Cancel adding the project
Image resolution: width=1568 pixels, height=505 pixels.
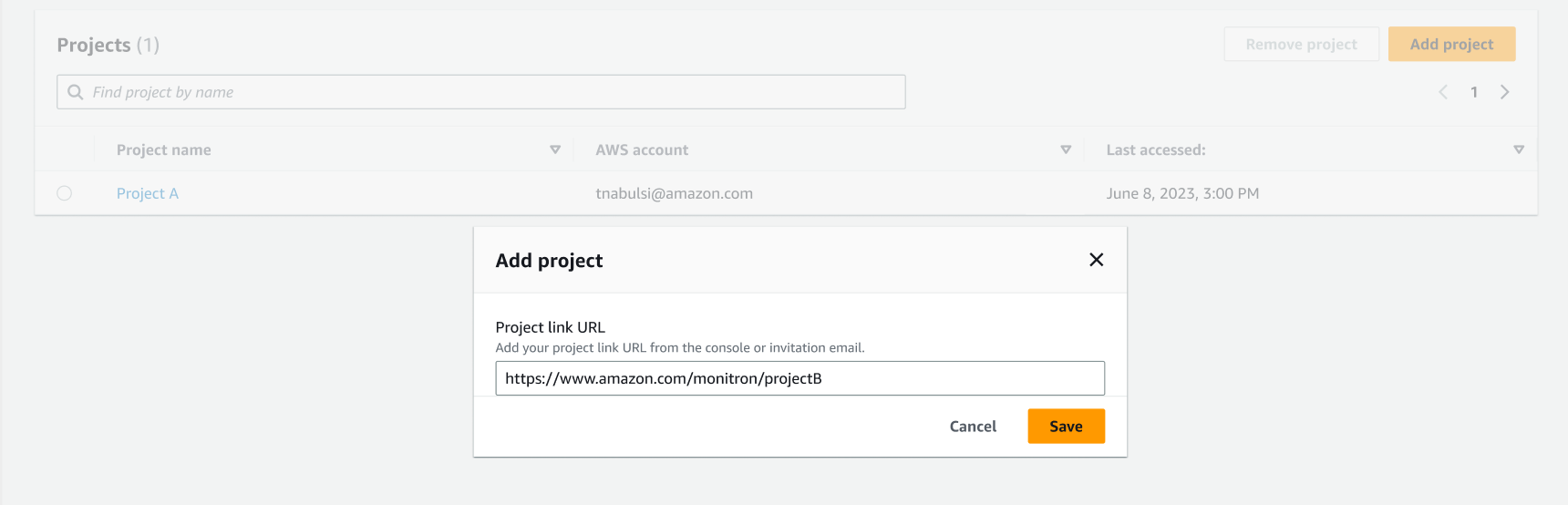coord(973,426)
